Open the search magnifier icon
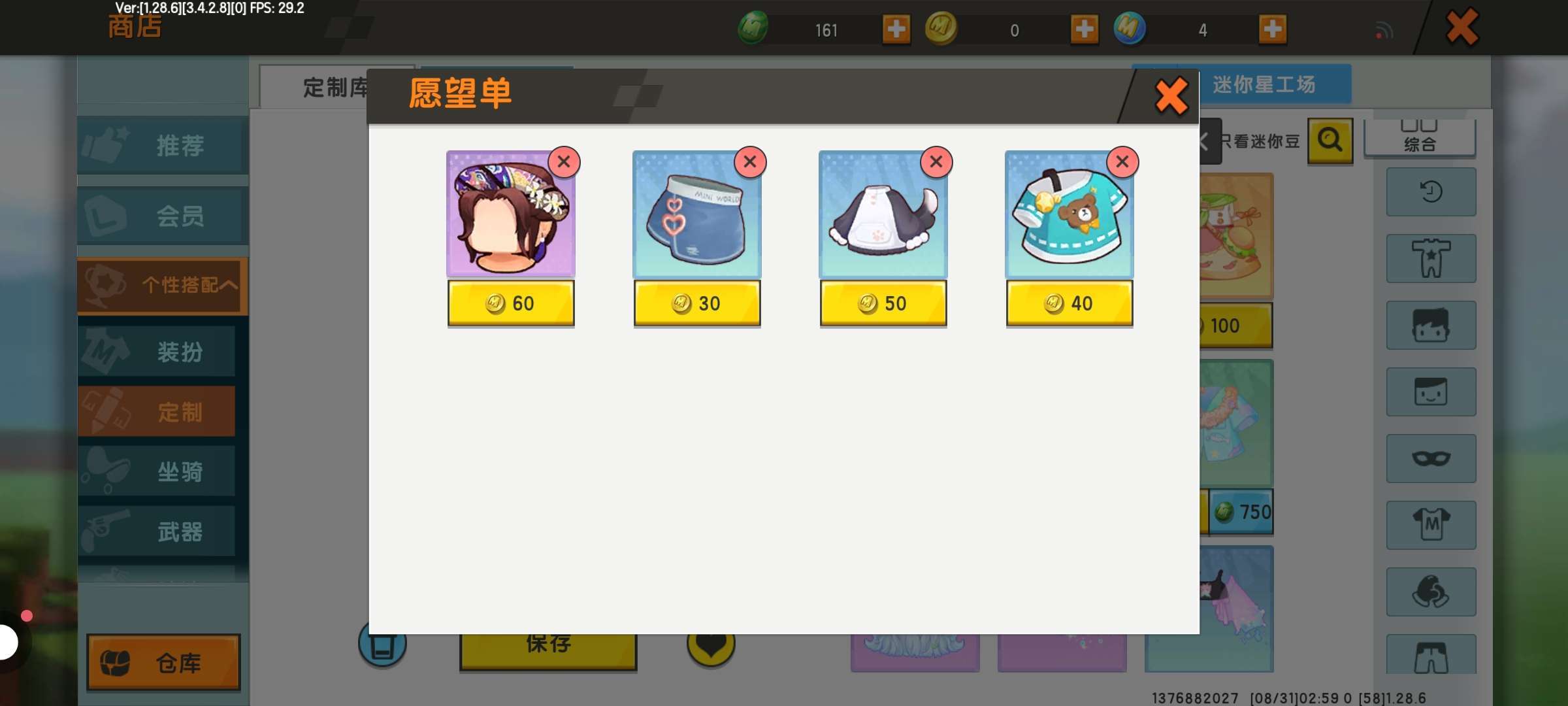This screenshot has height=706, width=1568. click(x=1330, y=141)
